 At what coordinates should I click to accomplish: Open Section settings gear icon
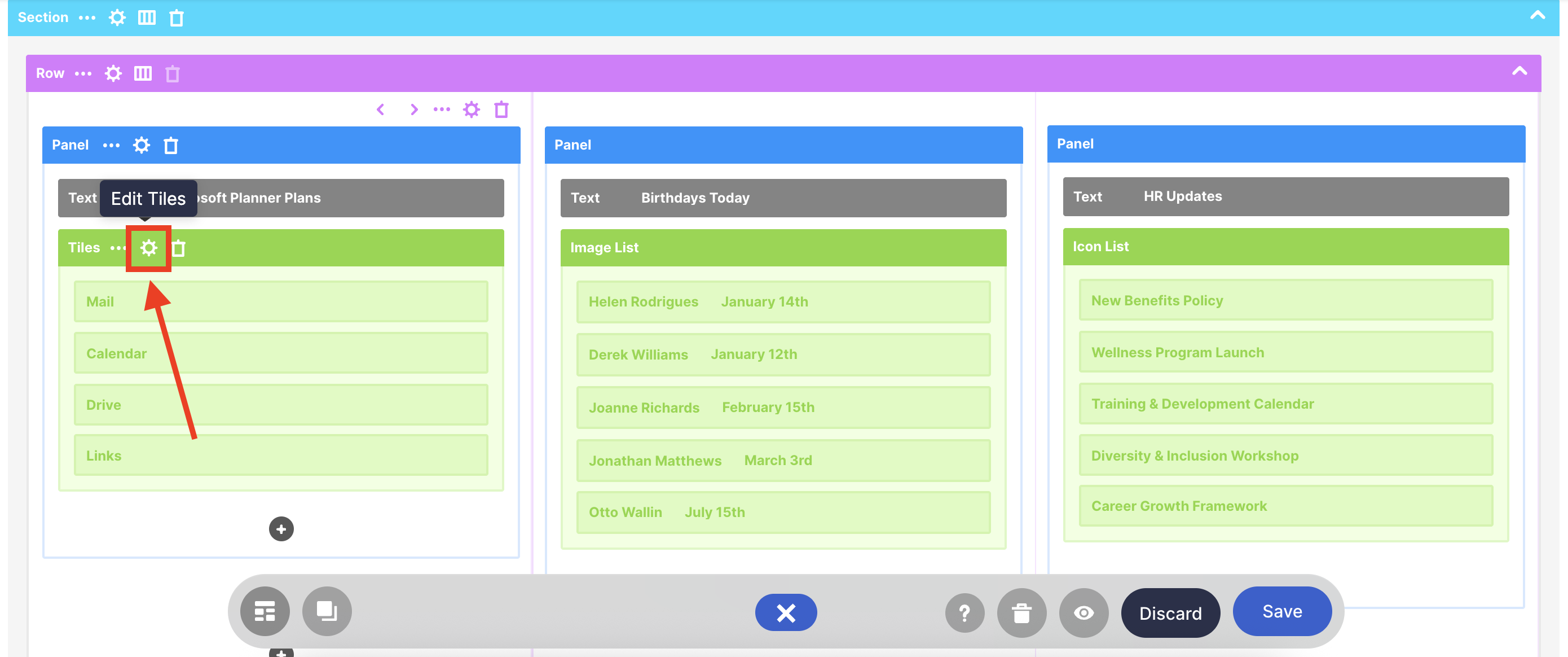coord(117,17)
